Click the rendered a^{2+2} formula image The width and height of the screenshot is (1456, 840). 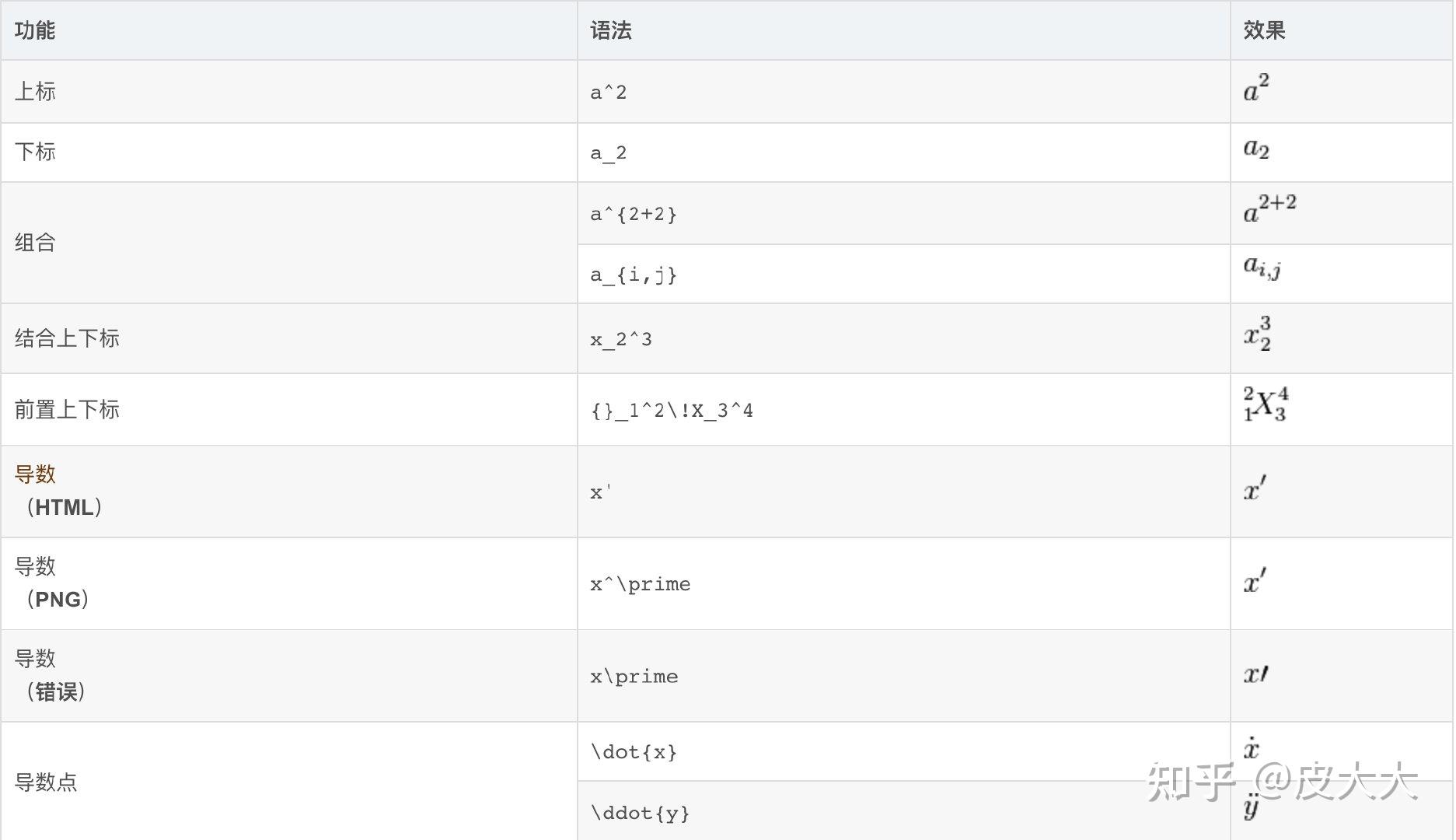click(1269, 208)
